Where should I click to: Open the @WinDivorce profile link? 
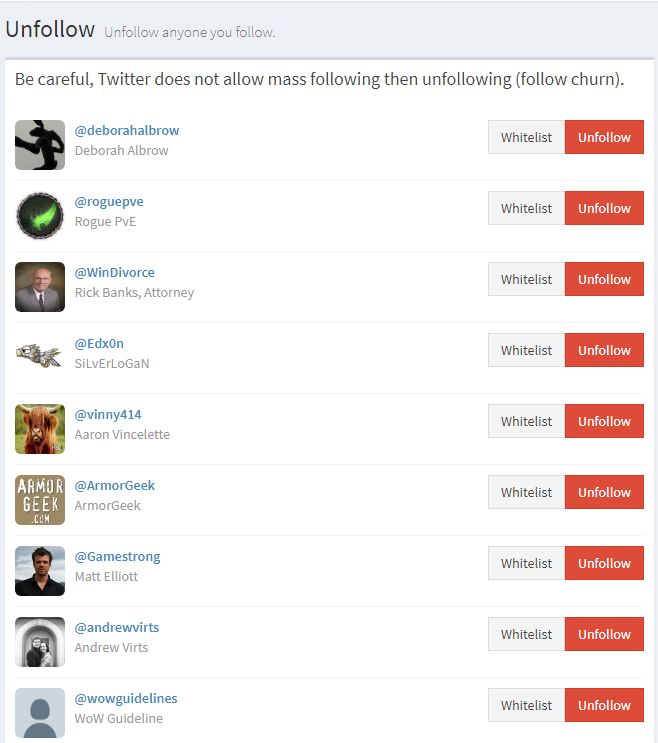point(115,272)
